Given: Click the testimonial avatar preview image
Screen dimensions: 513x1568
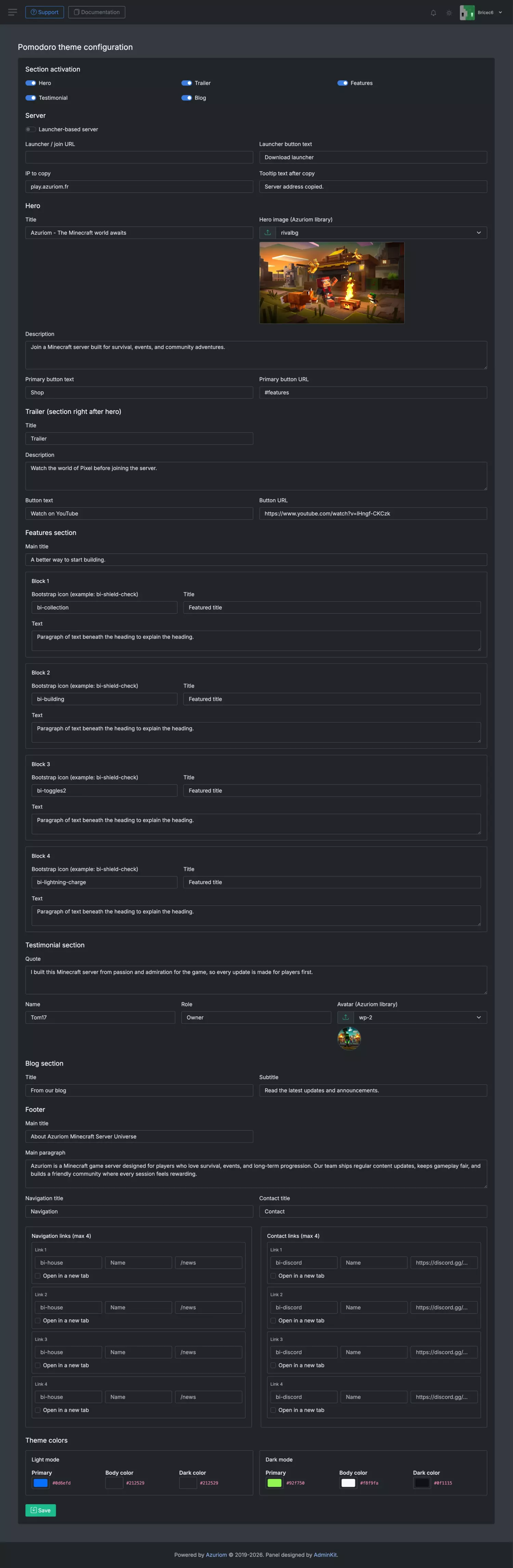Looking at the screenshot, I should pos(349,1038).
